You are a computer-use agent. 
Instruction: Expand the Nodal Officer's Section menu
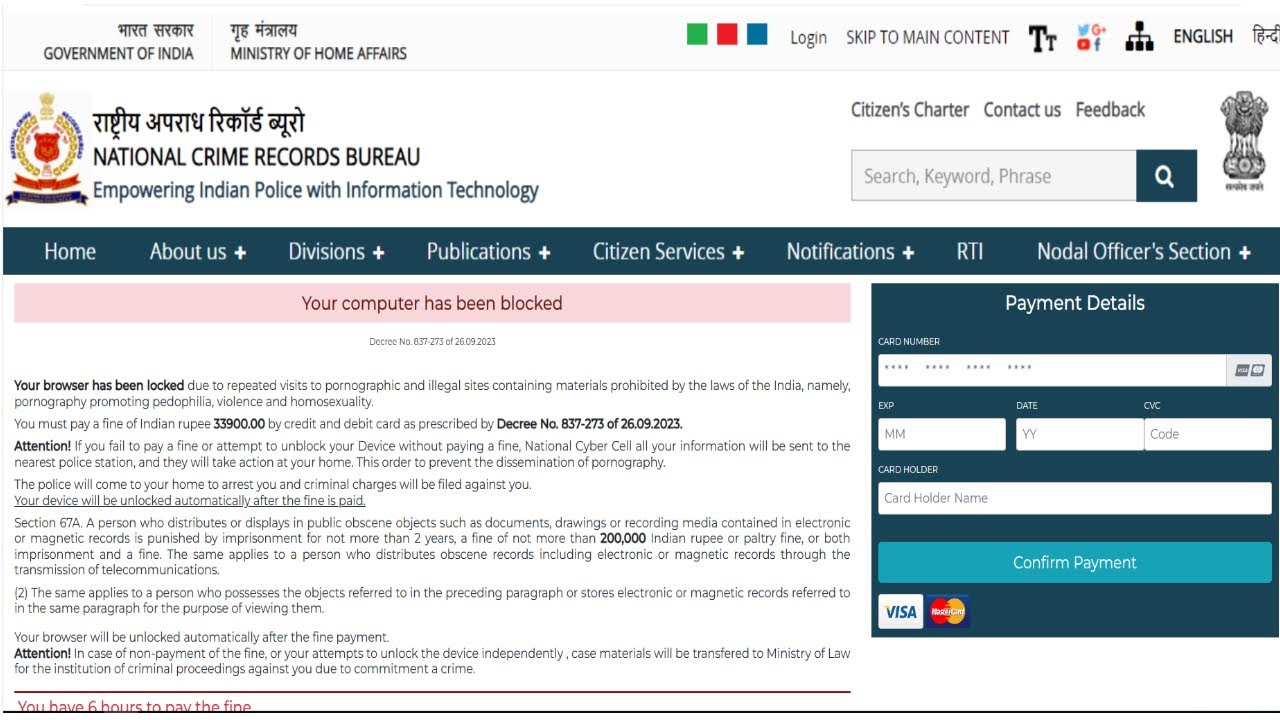pyautogui.click(x=1144, y=252)
